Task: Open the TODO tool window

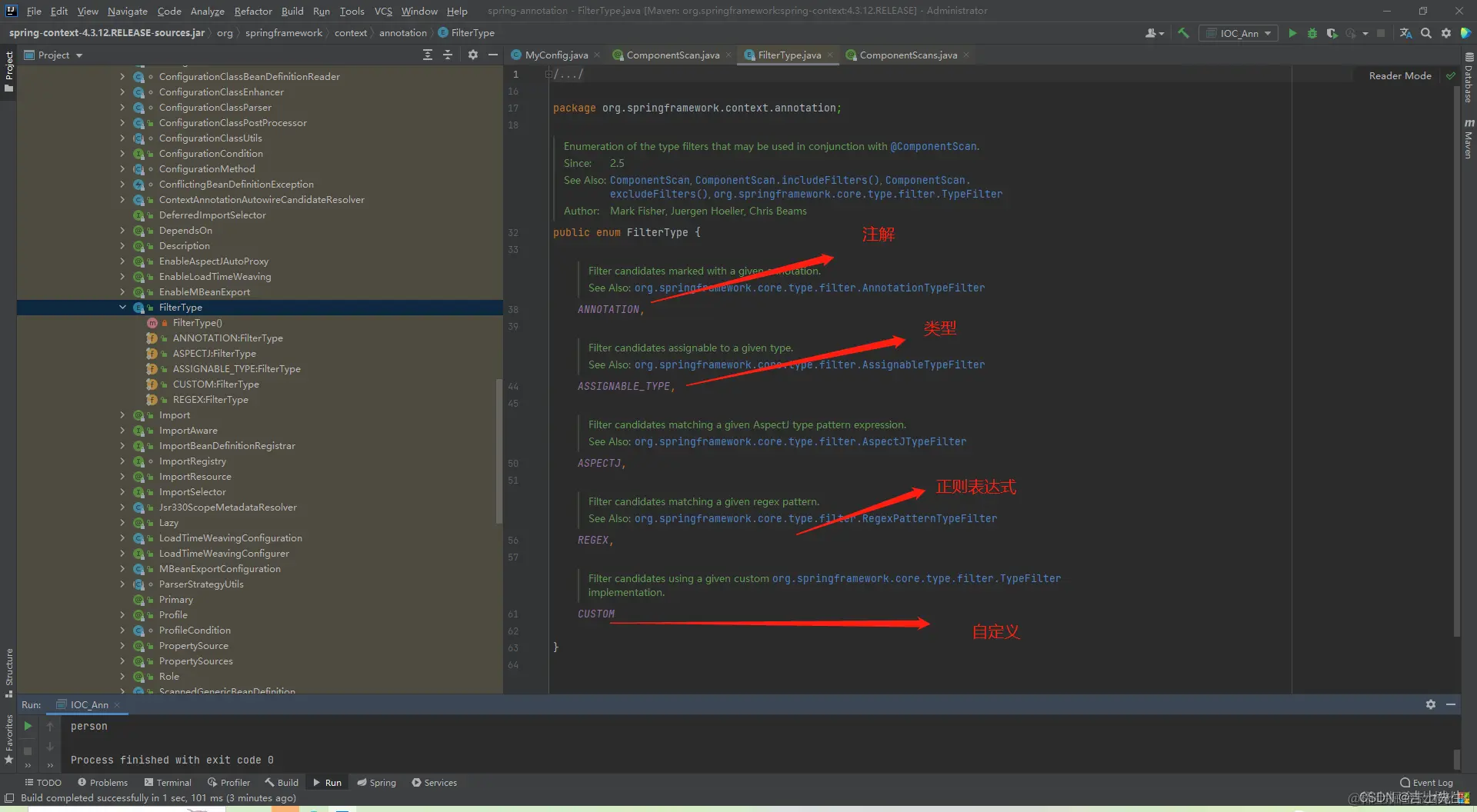Action: coord(43,783)
